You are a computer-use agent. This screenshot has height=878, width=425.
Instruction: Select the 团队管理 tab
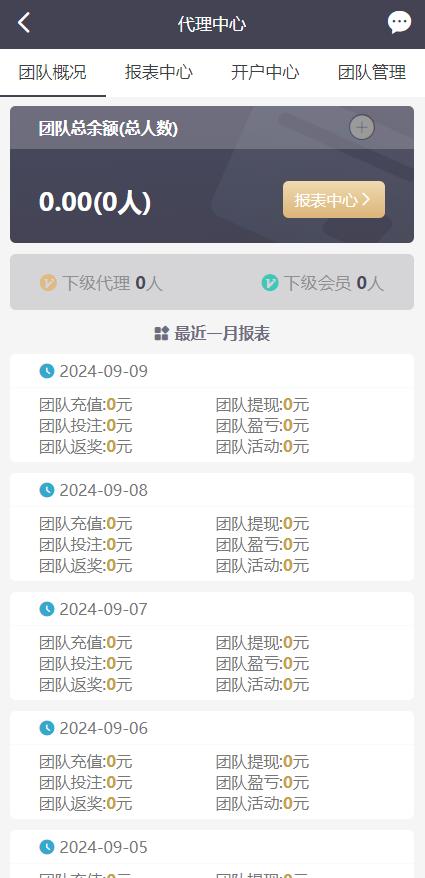pyautogui.click(x=372, y=73)
